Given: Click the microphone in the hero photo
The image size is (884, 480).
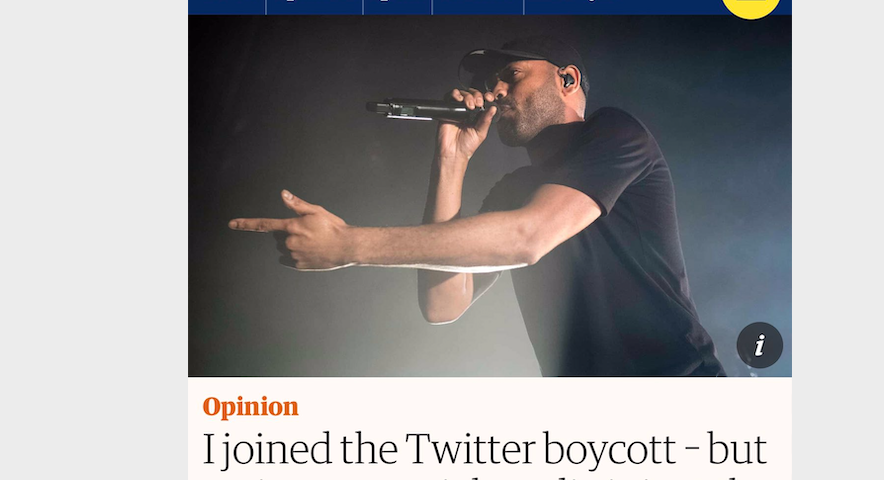Looking at the screenshot, I should pyautogui.click(x=420, y=108).
